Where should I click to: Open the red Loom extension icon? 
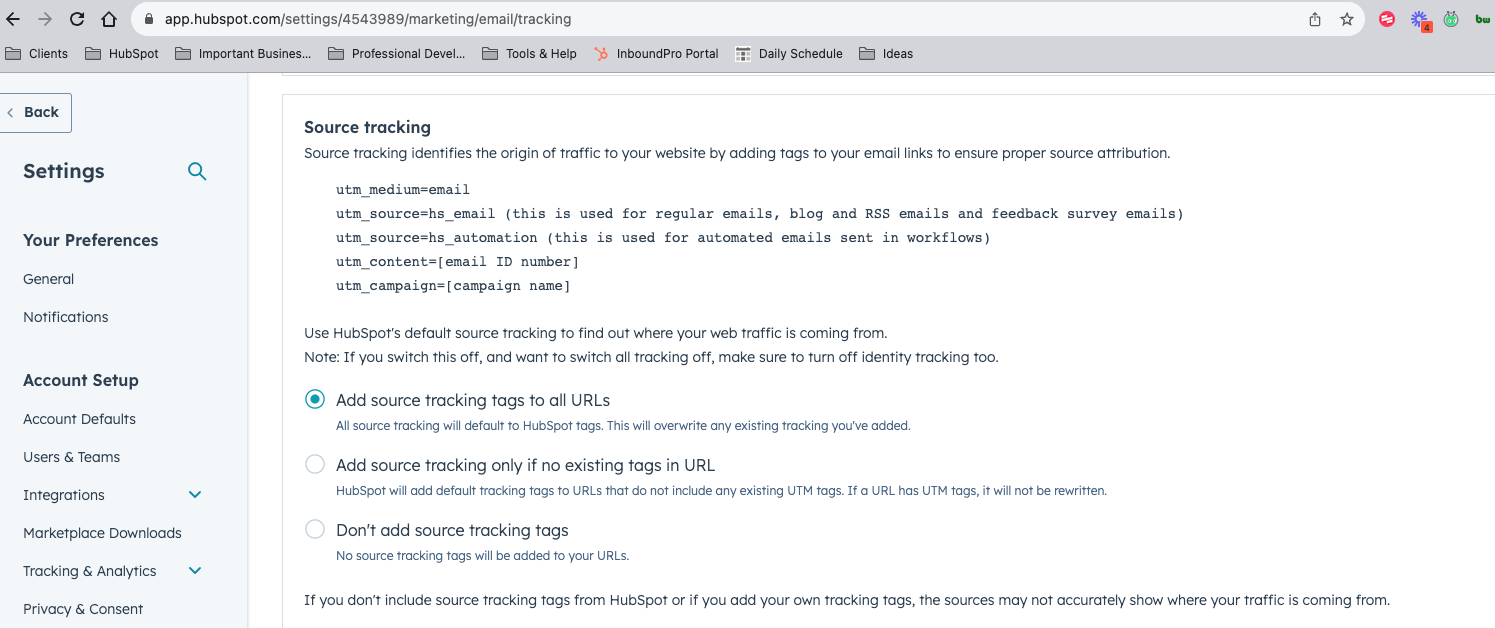pos(1386,19)
